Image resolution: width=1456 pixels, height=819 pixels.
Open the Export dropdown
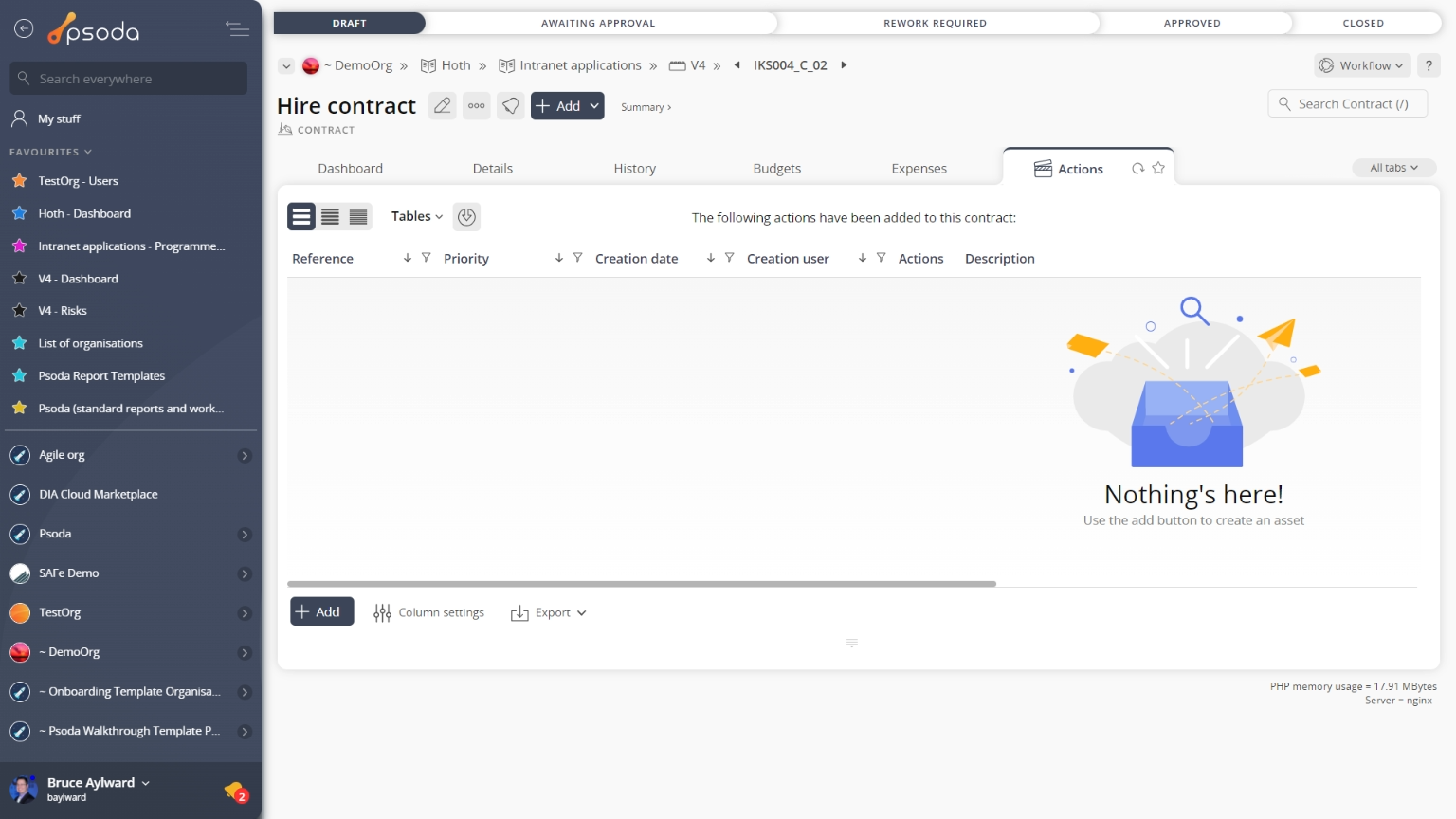[x=549, y=613]
